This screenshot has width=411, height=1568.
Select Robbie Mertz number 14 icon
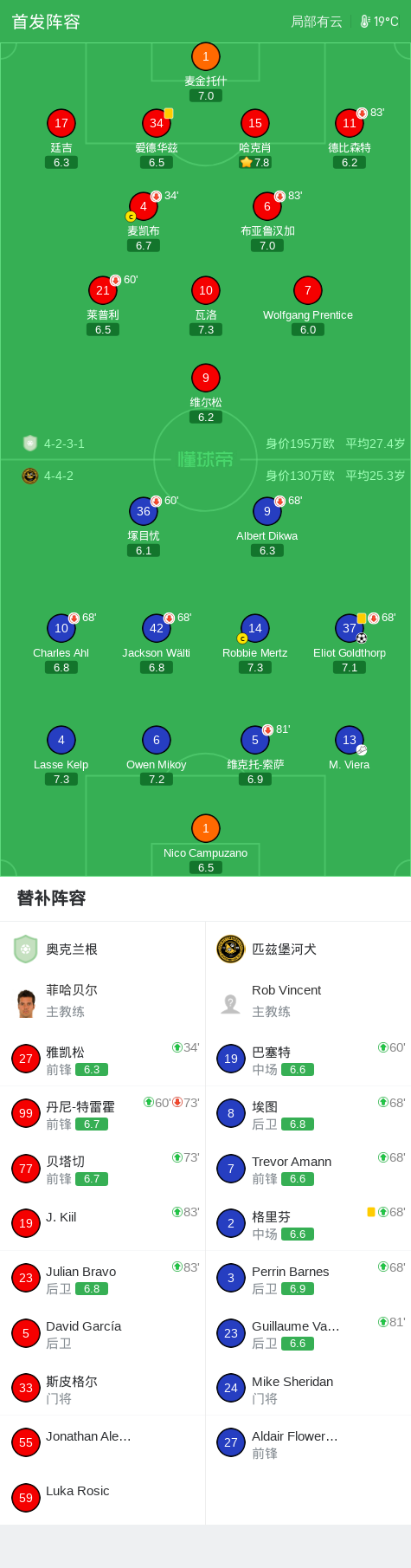coord(255,629)
